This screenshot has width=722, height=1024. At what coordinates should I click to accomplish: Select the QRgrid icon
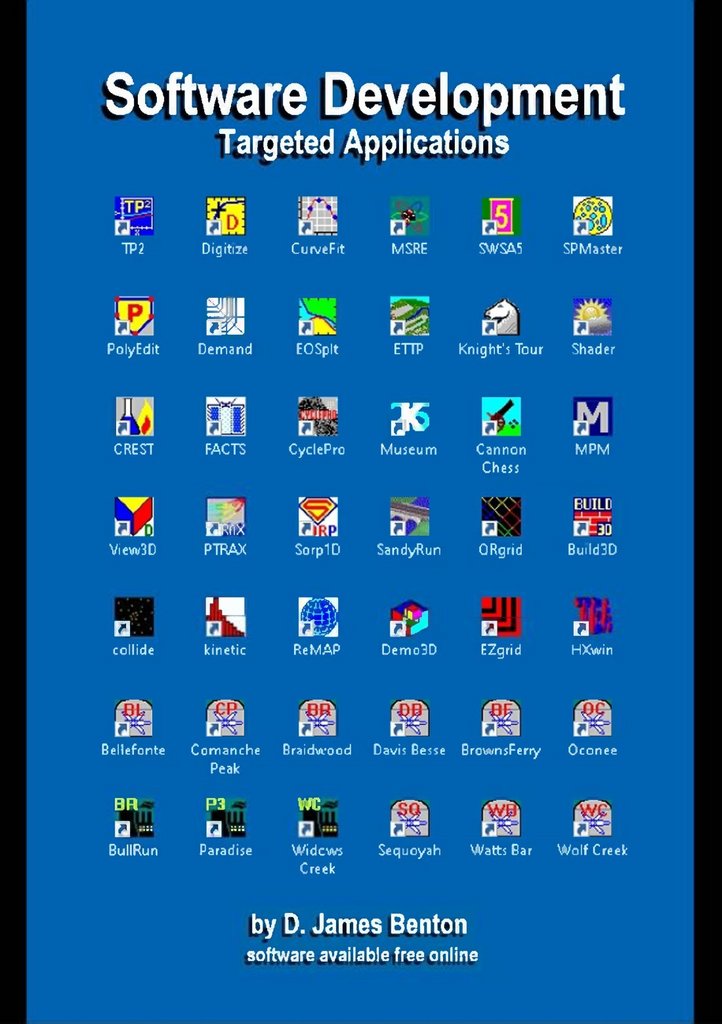click(x=501, y=517)
